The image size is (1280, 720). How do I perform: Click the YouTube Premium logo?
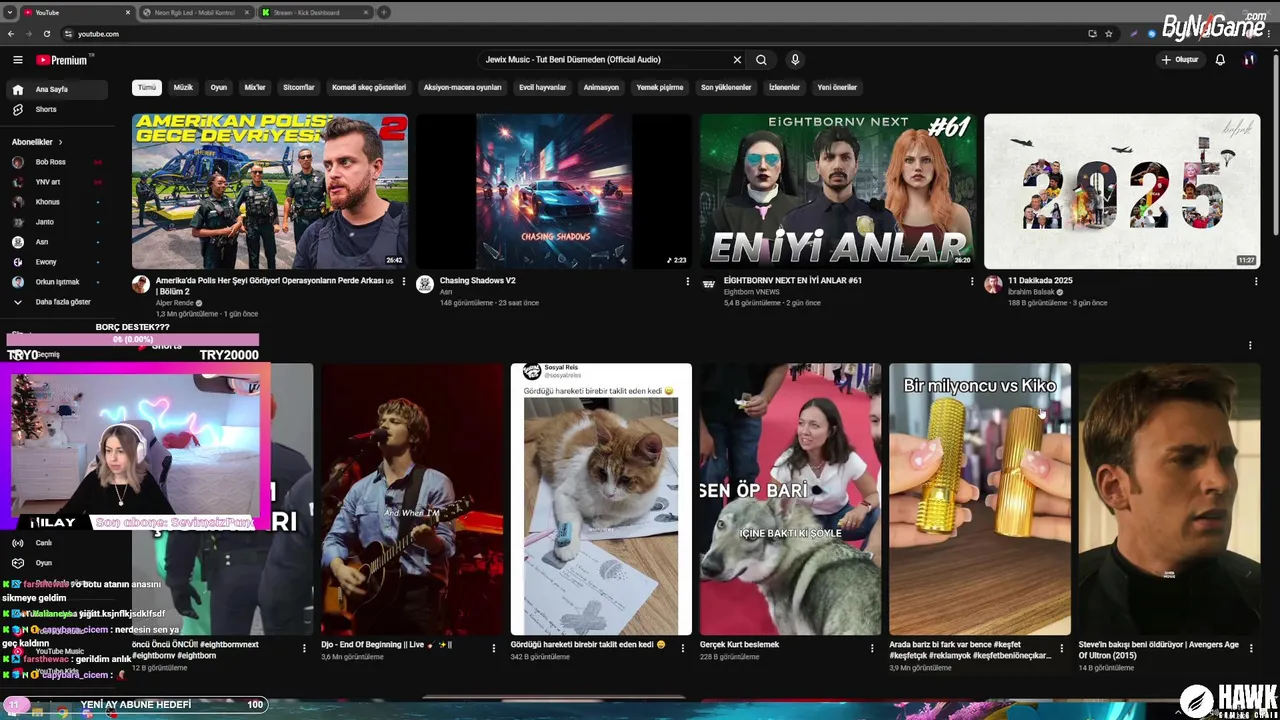(x=62, y=60)
